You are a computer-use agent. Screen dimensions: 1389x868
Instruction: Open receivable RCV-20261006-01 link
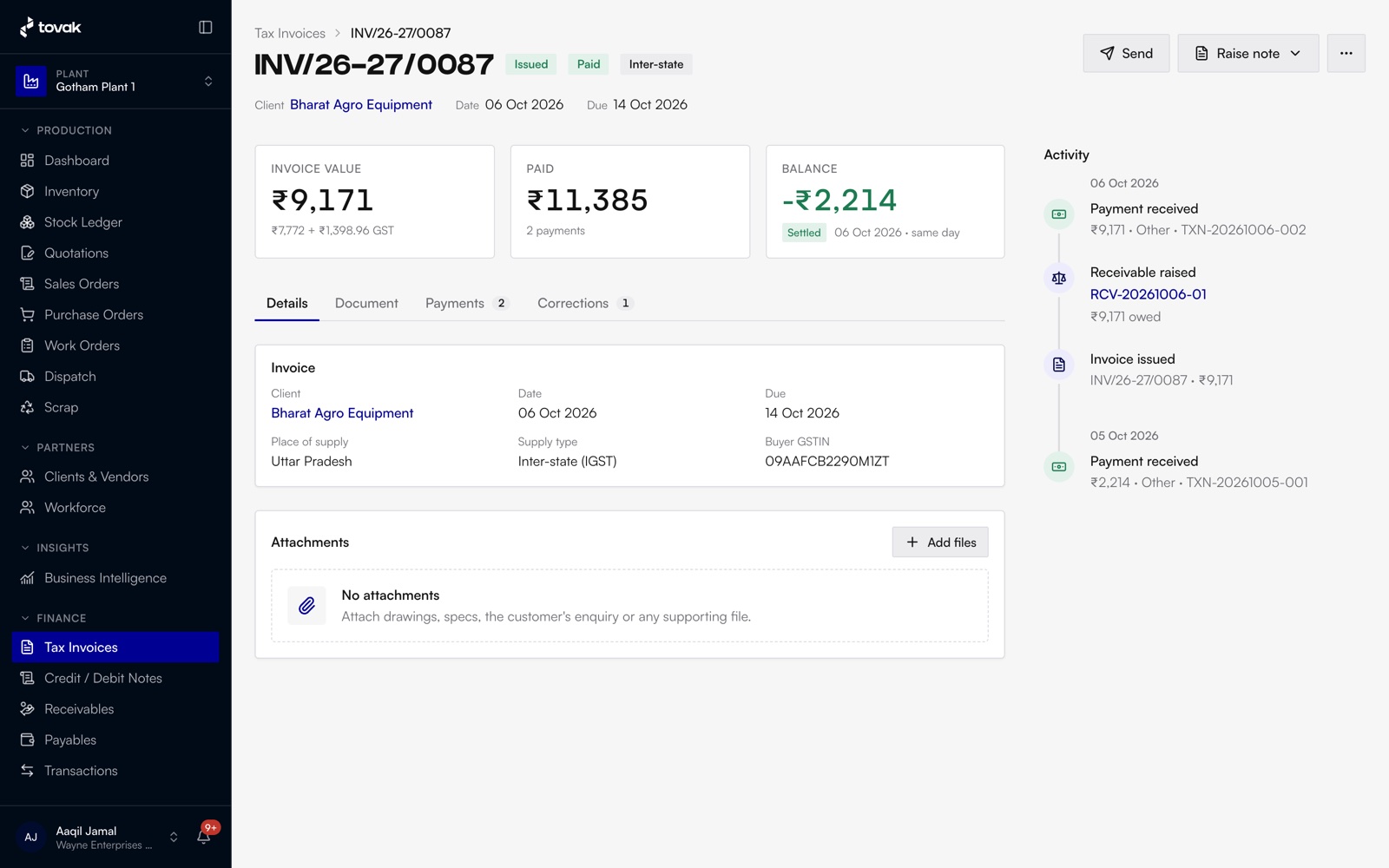(1148, 294)
